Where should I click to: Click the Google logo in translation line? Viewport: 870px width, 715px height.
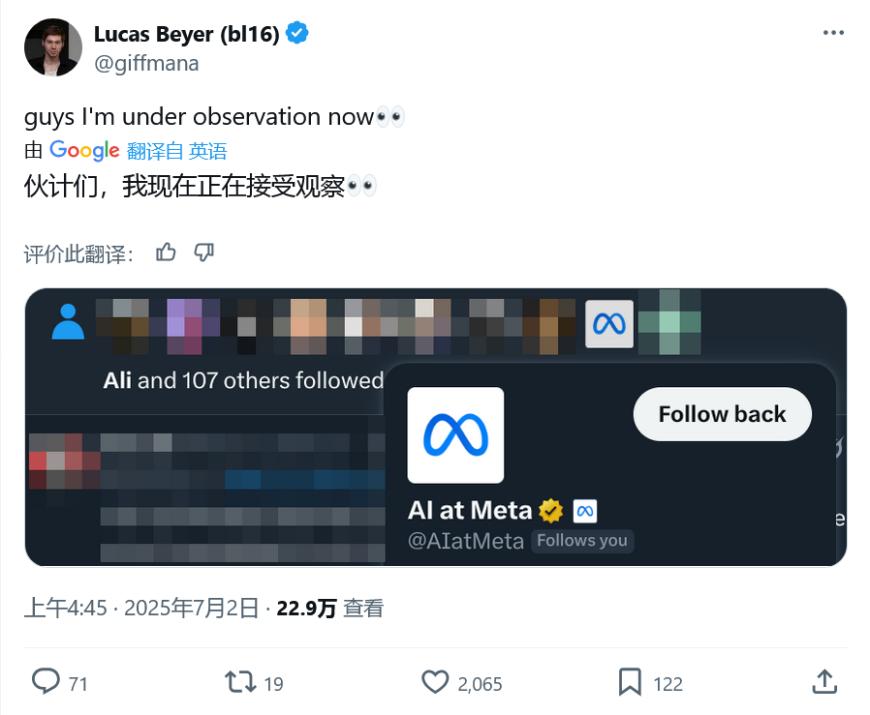(x=84, y=150)
